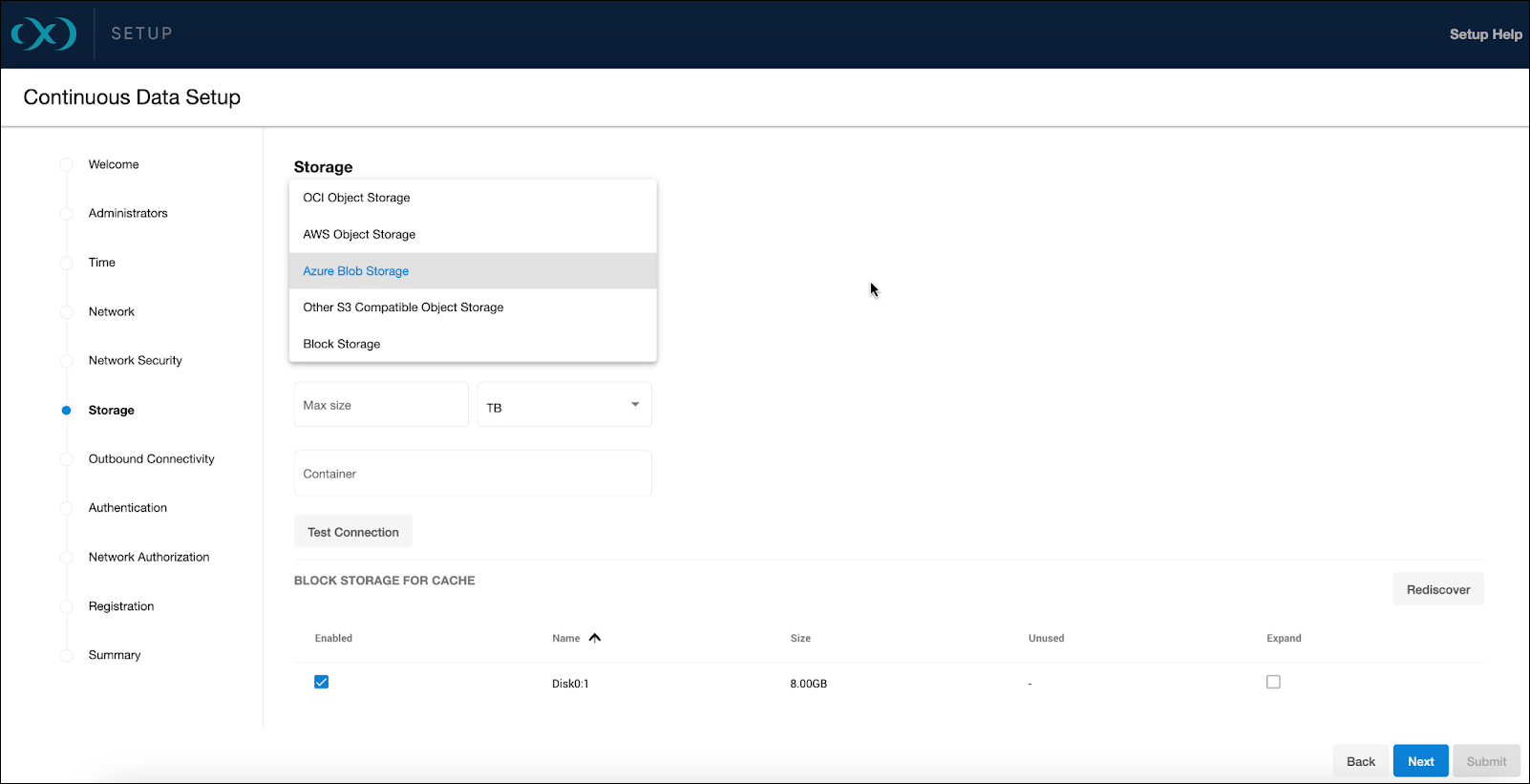The image size is (1530, 784).
Task: Tick the Expand checkbox for Disk0:1
Action: [x=1273, y=682]
